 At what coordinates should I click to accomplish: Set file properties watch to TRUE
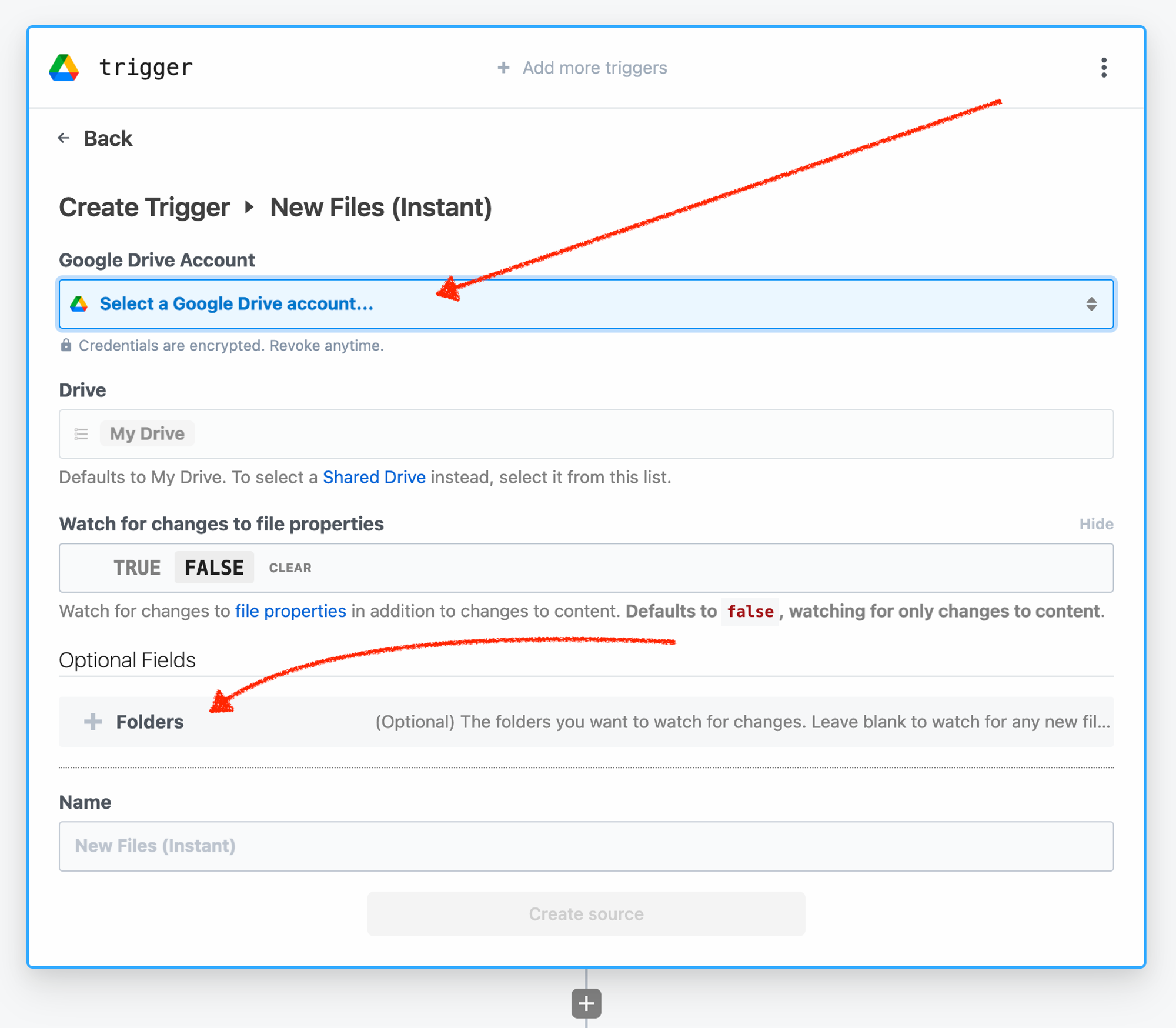[137, 568]
